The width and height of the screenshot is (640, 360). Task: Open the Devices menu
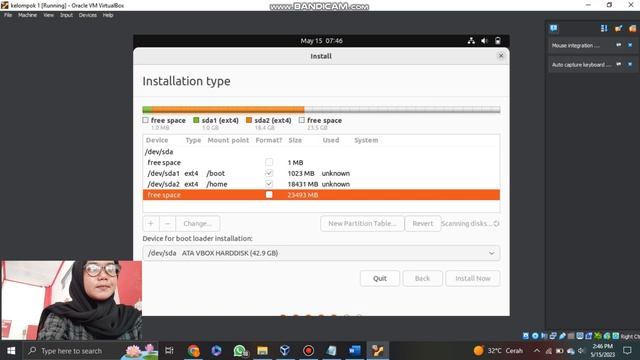click(88, 15)
